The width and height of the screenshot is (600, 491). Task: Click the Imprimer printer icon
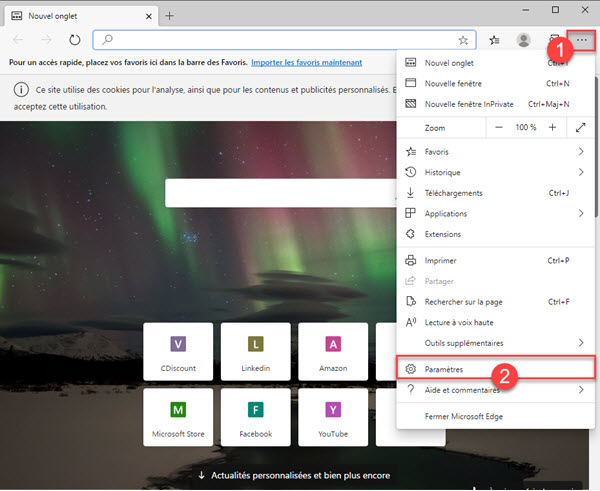click(x=411, y=261)
